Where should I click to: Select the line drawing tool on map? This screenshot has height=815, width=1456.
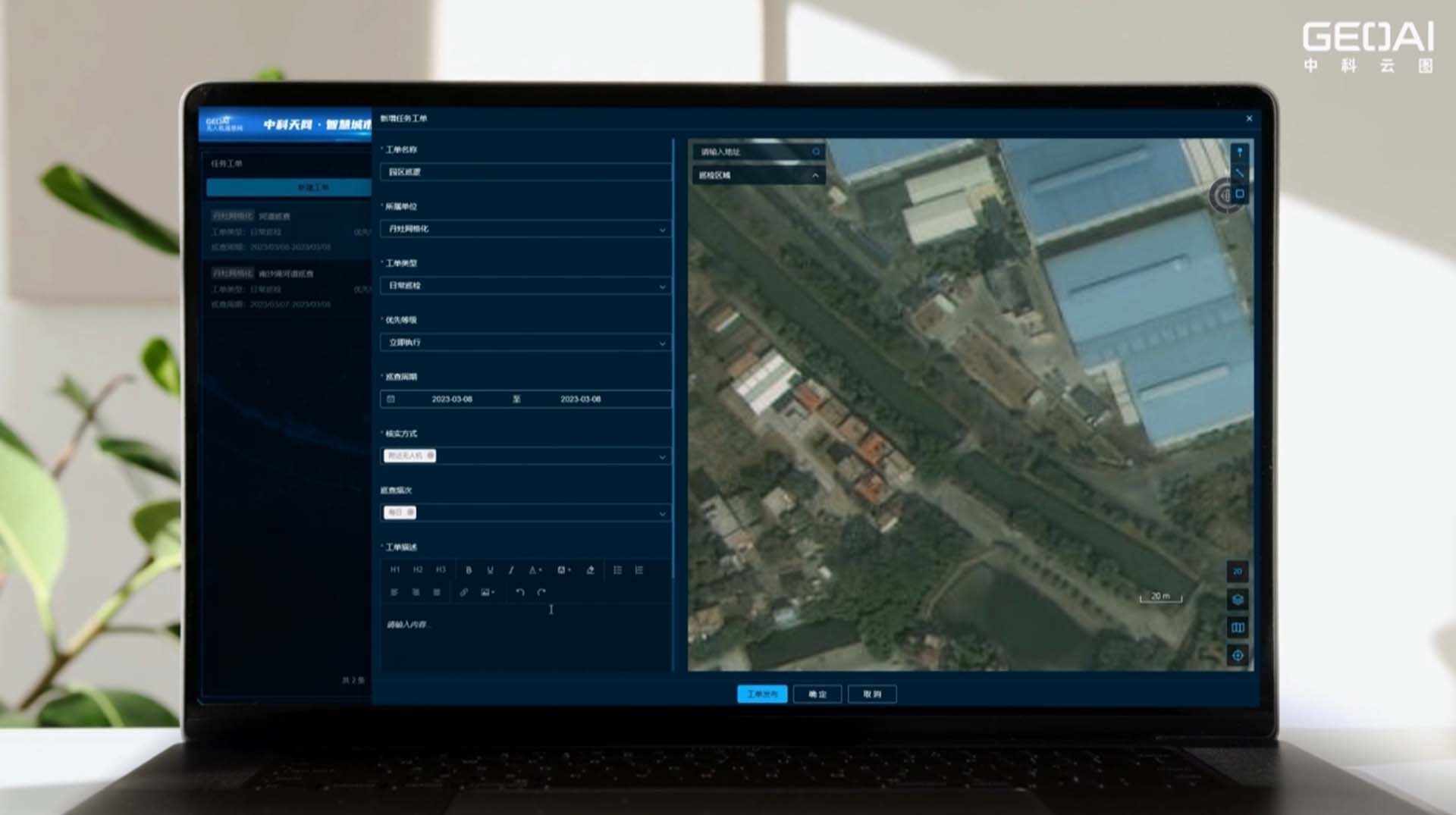(x=1240, y=174)
